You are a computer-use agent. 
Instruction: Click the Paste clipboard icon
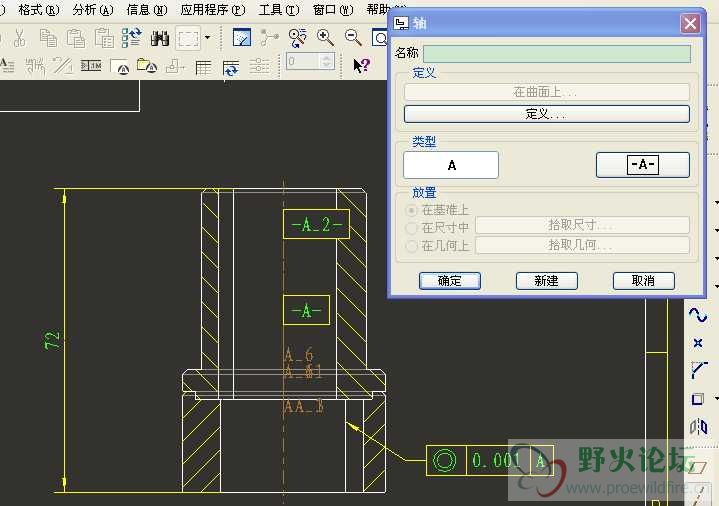(x=76, y=38)
